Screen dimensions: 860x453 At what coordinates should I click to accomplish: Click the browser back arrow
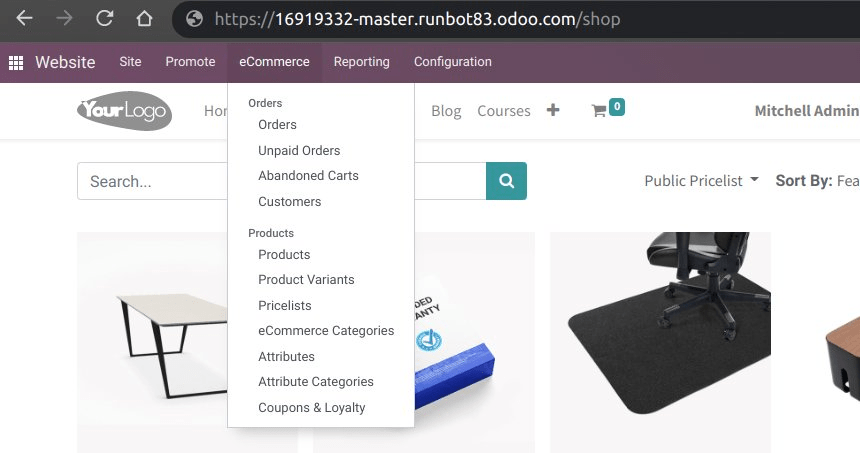click(24, 19)
